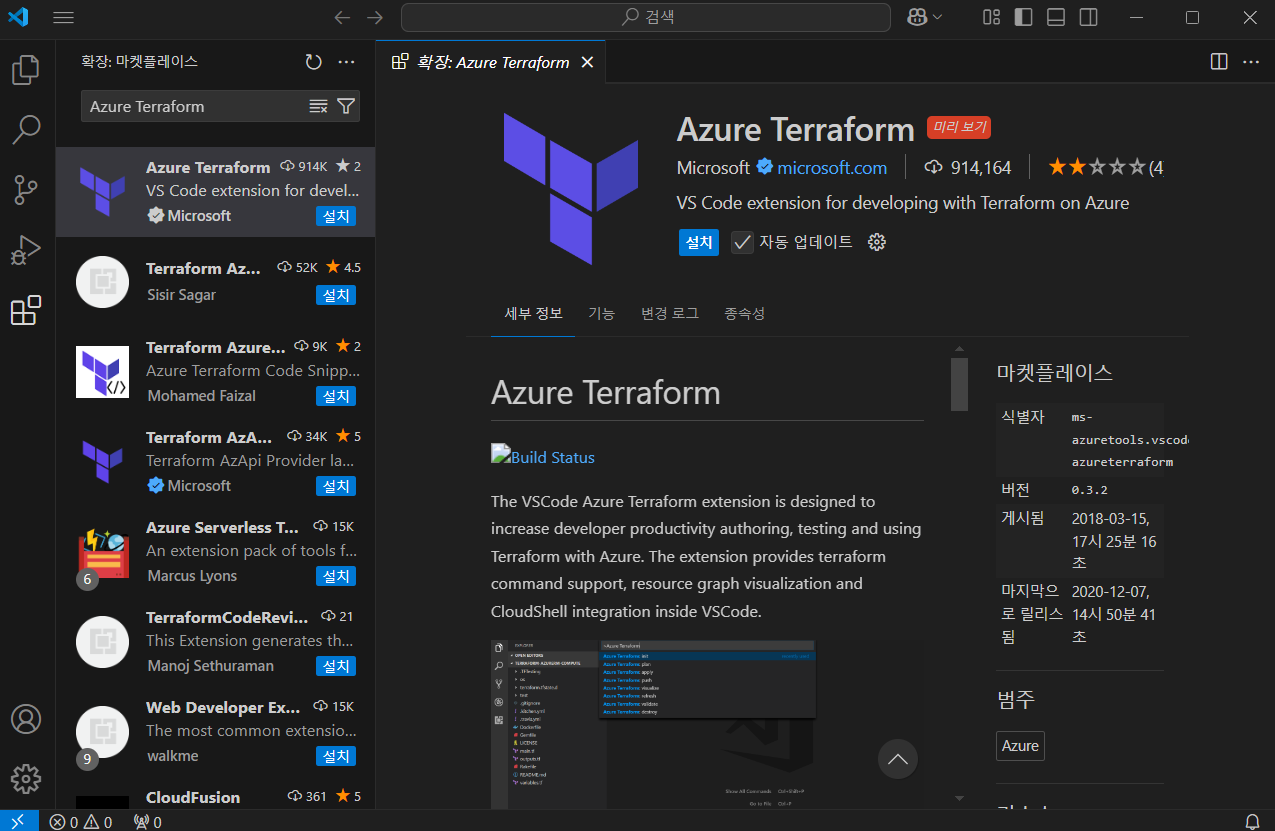Viewport: 1275px width, 831px height.
Task: Install the Sisir Sagar Terraform extension
Action: pyautogui.click(x=336, y=295)
